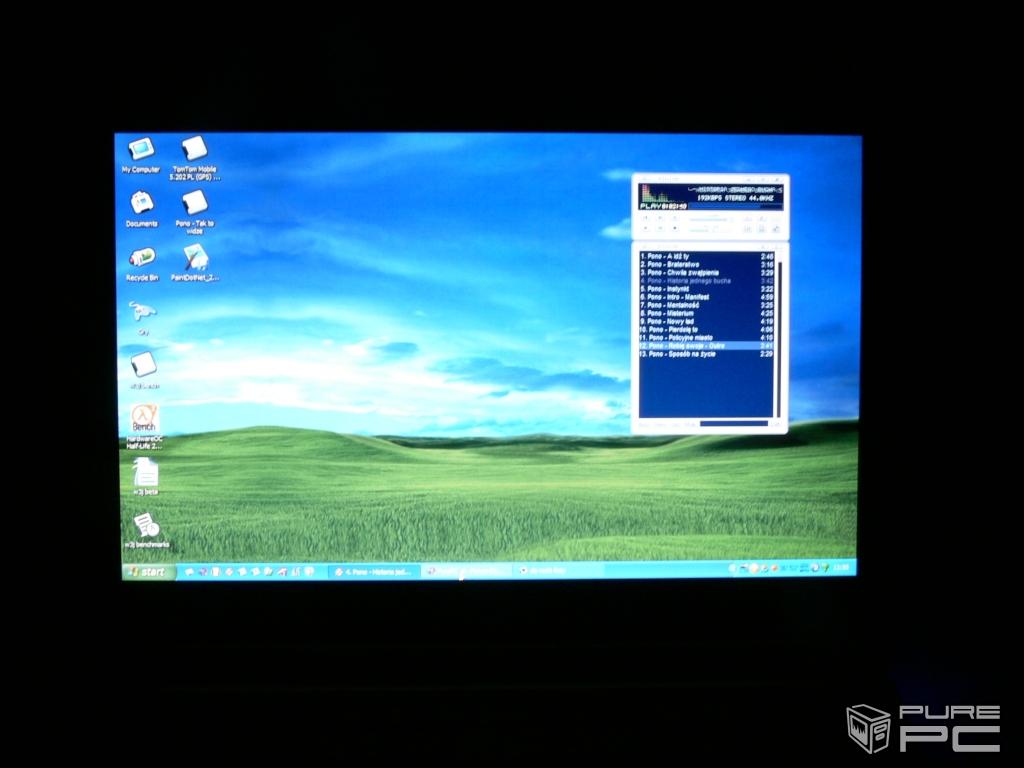This screenshot has height=768, width=1024.
Task: Select the highlighted track number 12 in playlist
Action: pos(706,345)
